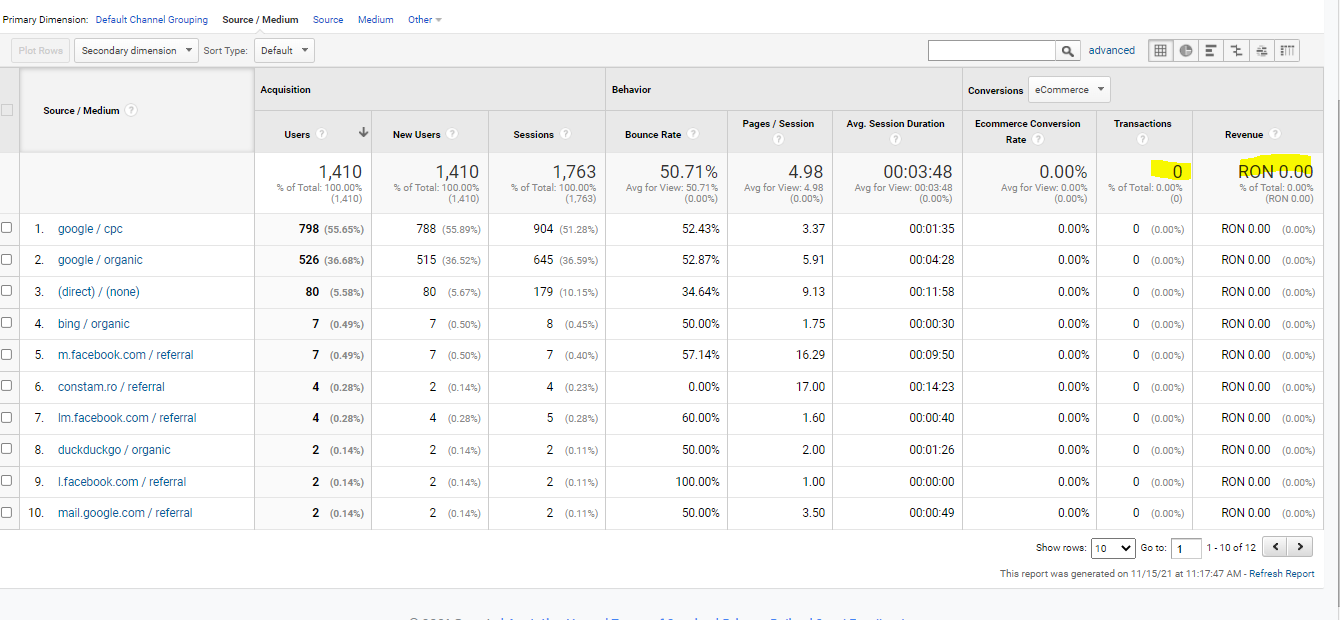This screenshot has width=1340, height=620.
Task: Sort by the Bounce Rate column header
Action: pos(654,134)
